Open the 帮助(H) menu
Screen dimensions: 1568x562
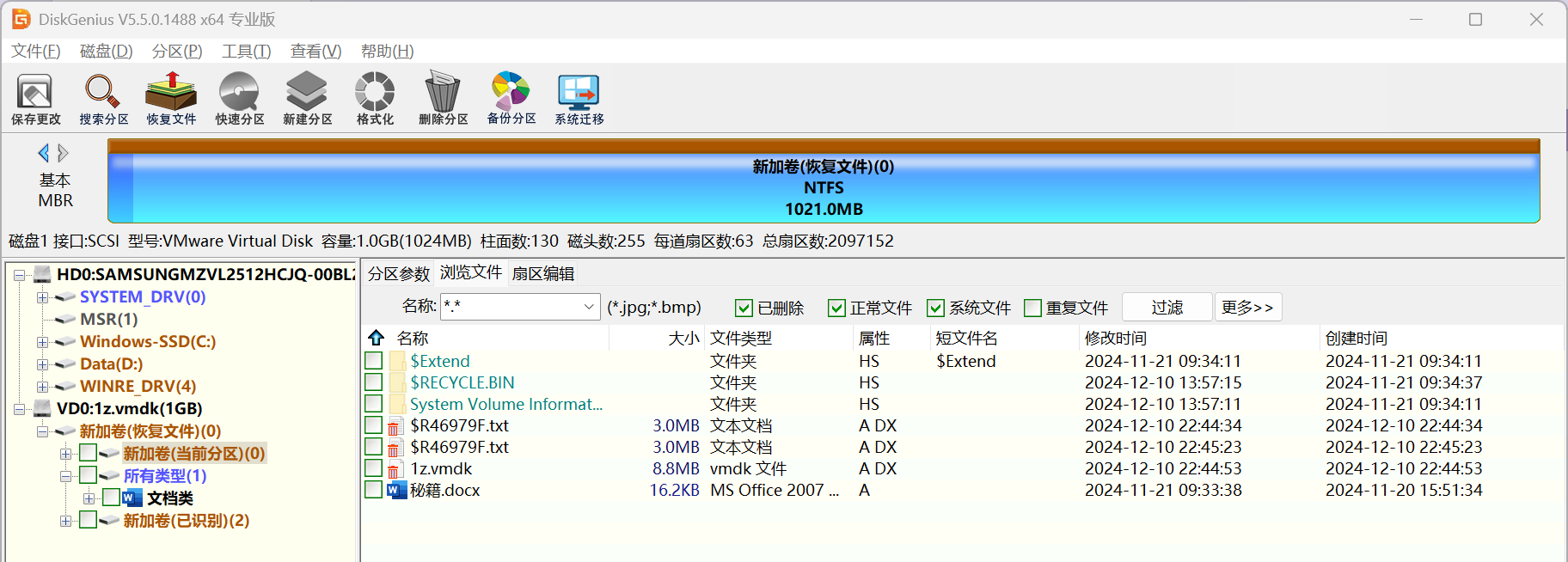[x=388, y=52]
